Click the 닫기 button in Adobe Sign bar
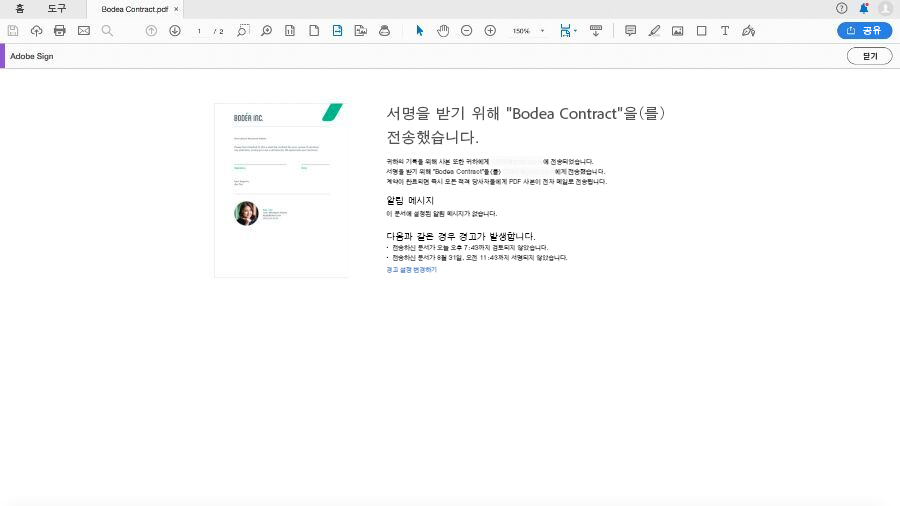900x506 pixels. tap(870, 56)
